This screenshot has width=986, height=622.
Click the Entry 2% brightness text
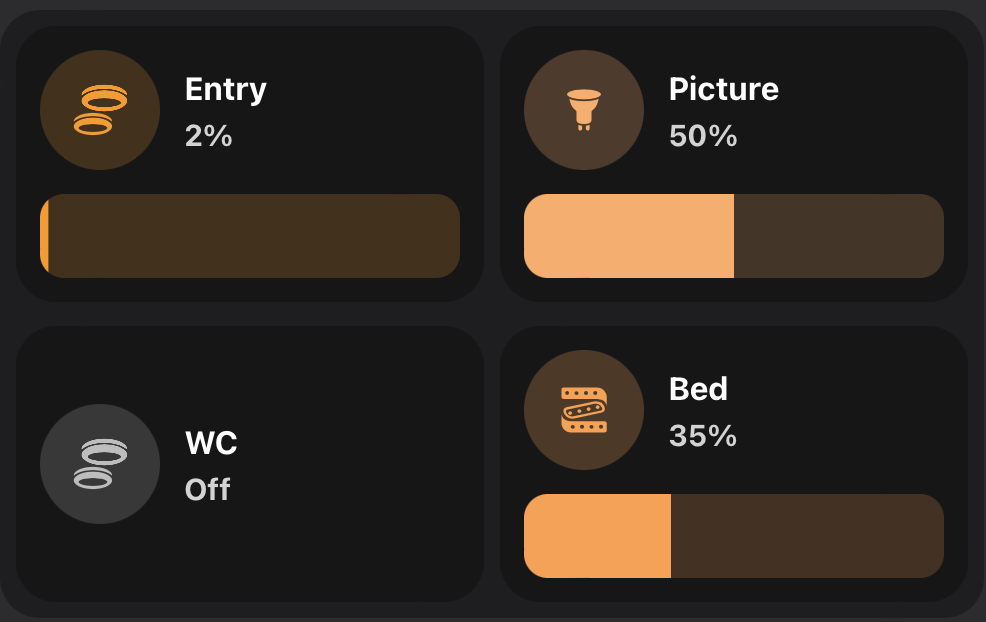pyautogui.click(x=209, y=136)
